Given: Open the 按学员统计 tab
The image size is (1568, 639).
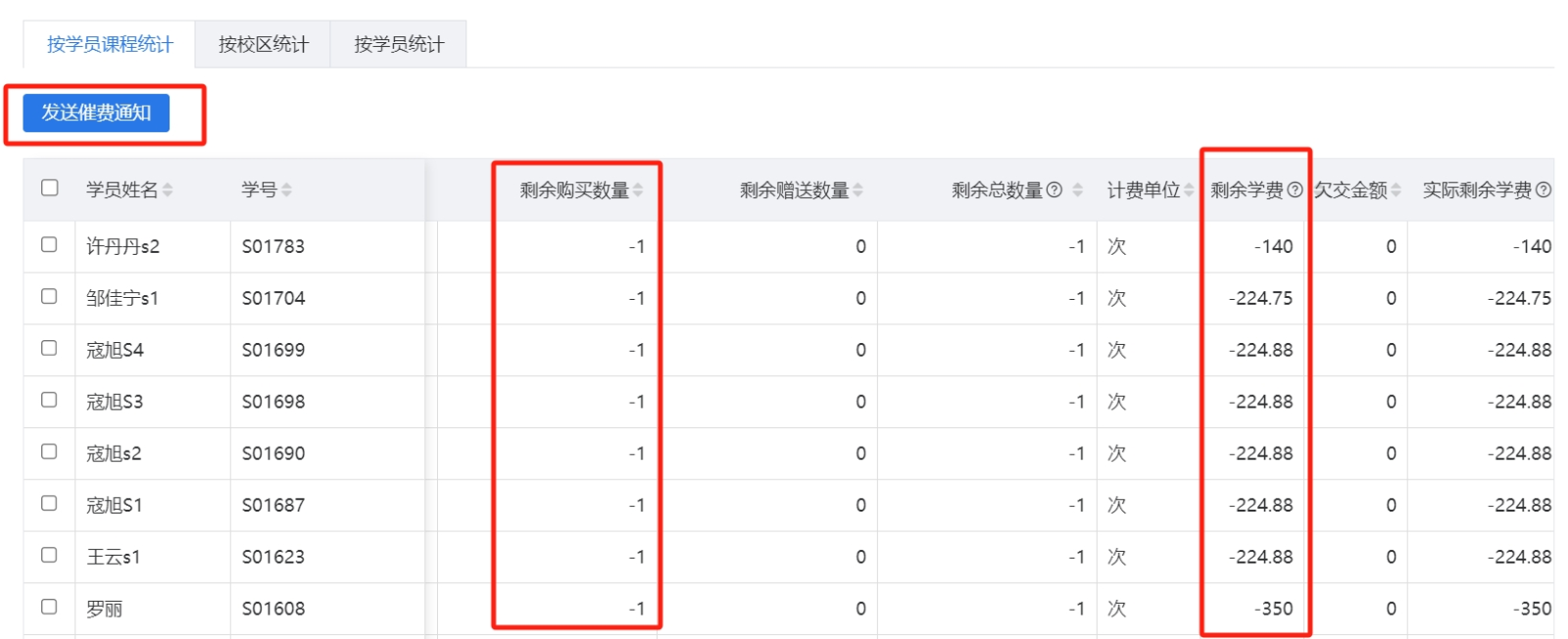Looking at the screenshot, I should [399, 44].
